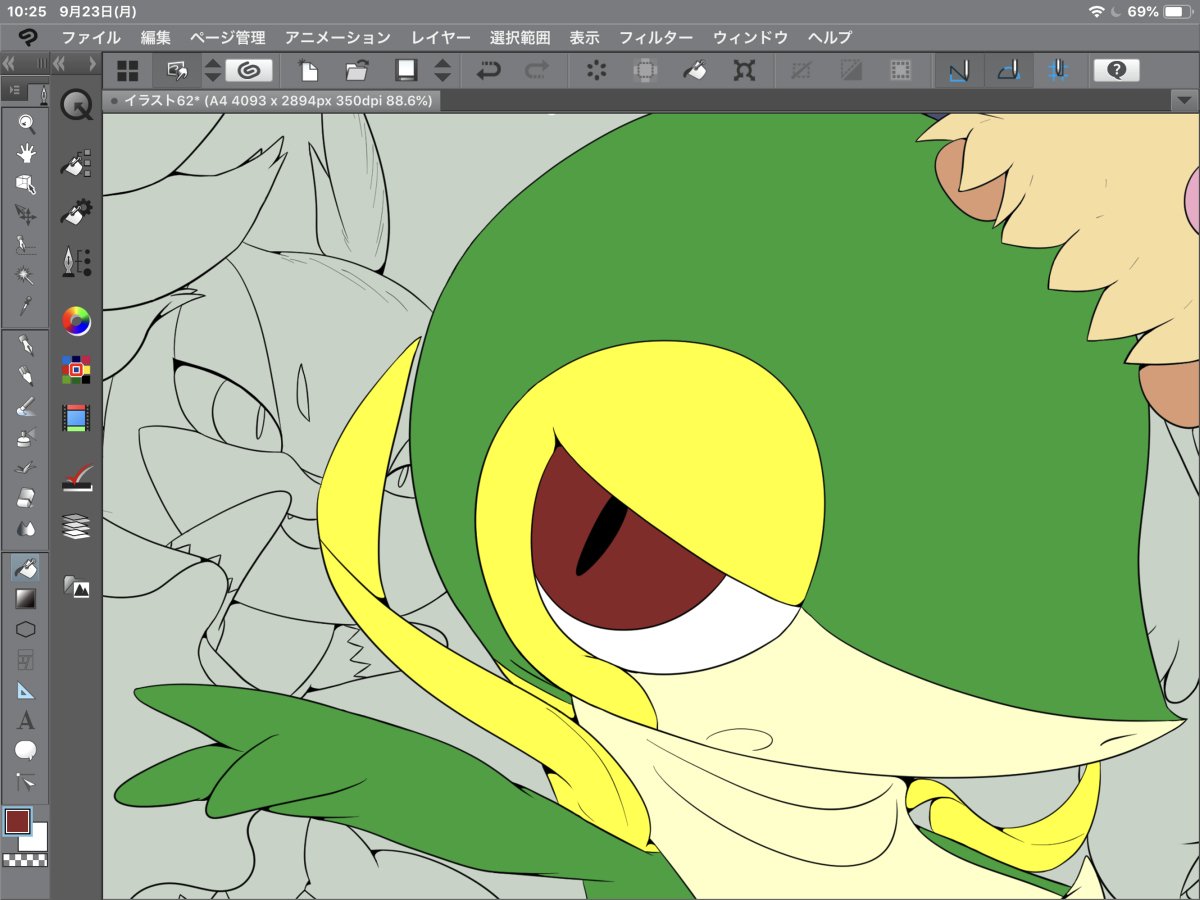Viewport: 1200px width, 900px height.
Task: Select the Eyedropper tool
Action: [x=26, y=304]
